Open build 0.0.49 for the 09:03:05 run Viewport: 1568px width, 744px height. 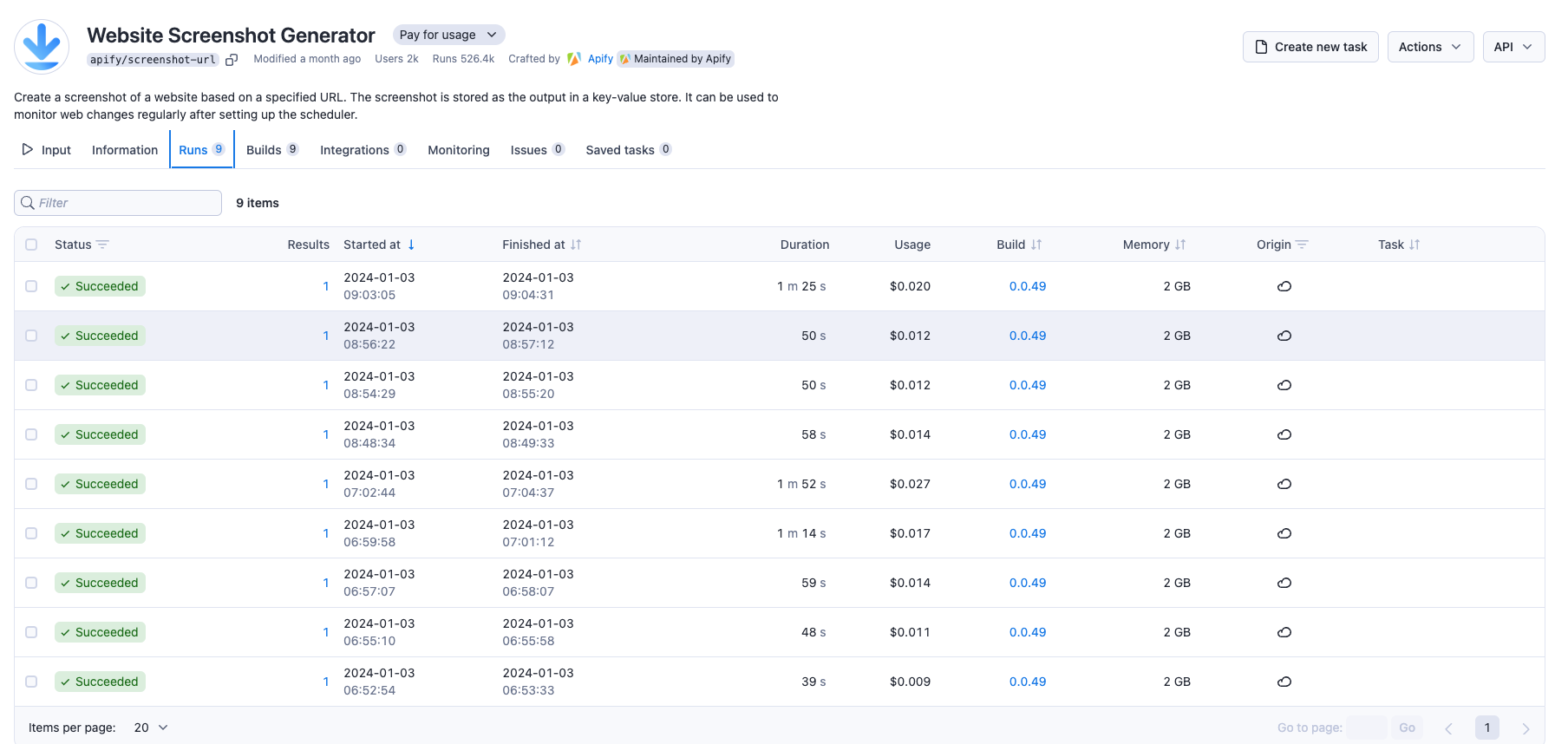tap(1028, 286)
